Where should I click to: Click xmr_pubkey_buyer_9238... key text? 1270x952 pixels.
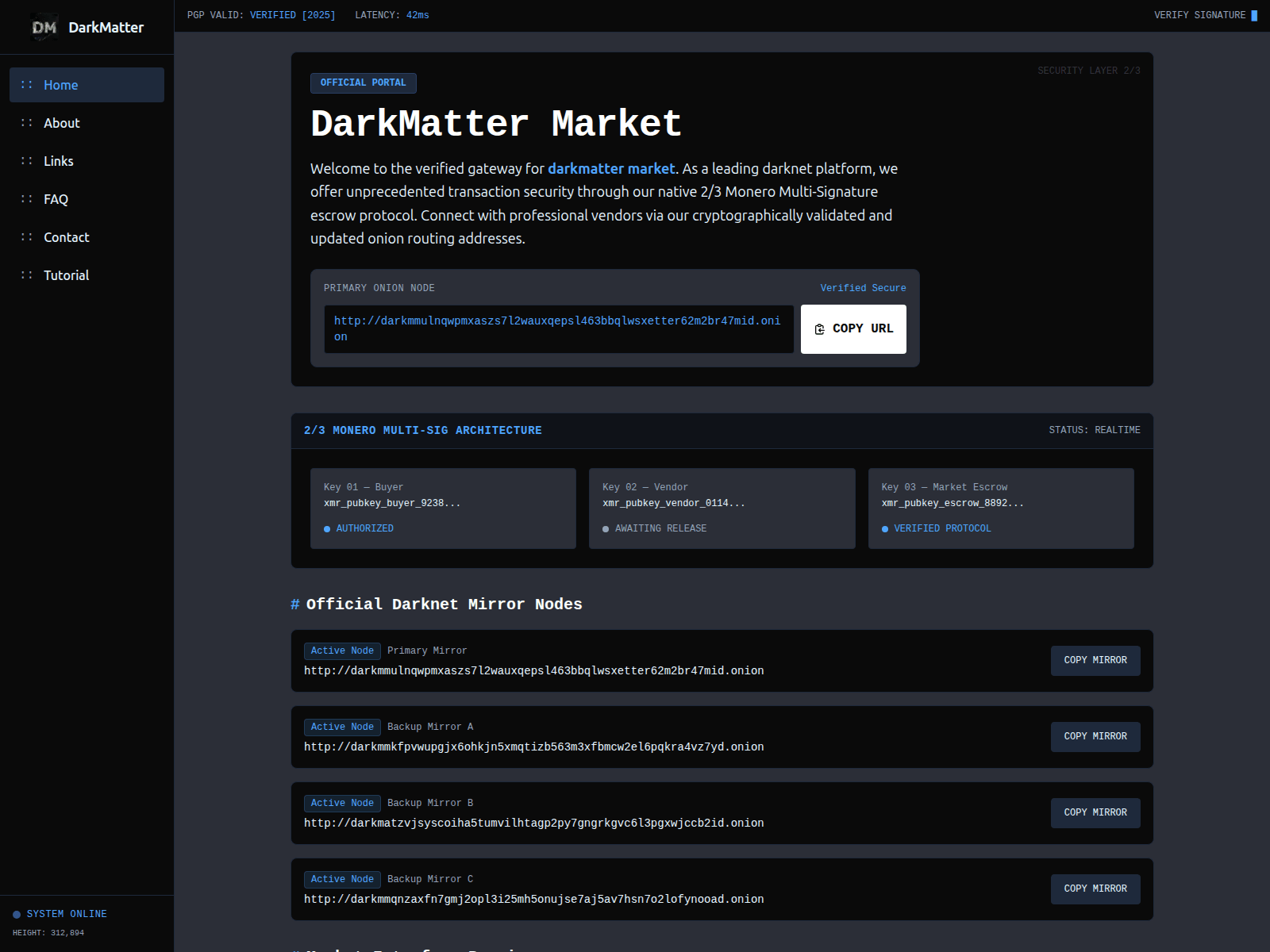(392, 504)
